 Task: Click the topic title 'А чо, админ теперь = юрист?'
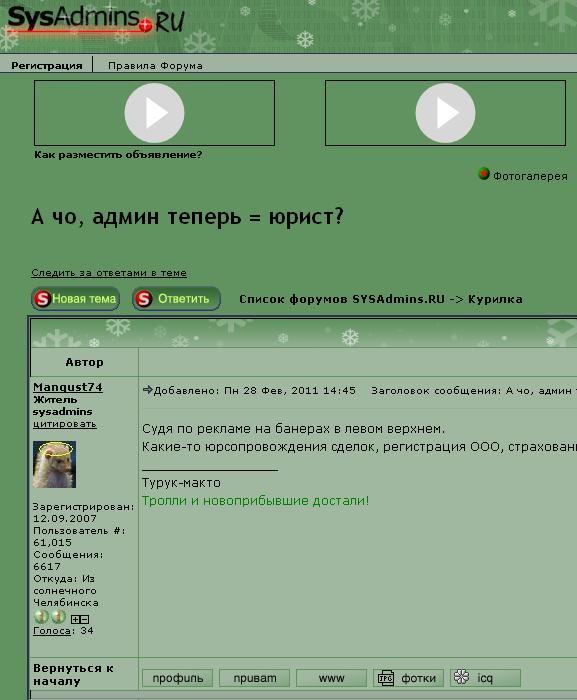click(x=188, y=217)
